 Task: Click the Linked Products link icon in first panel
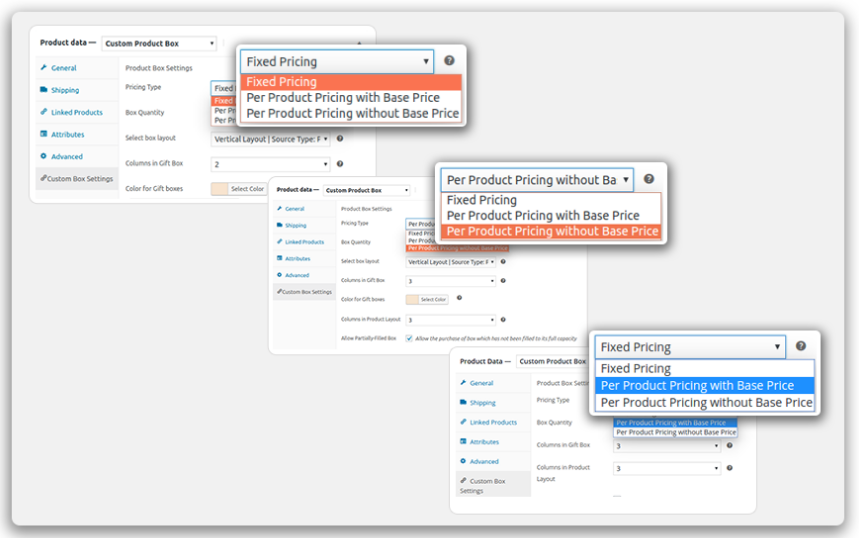[44, 112]
